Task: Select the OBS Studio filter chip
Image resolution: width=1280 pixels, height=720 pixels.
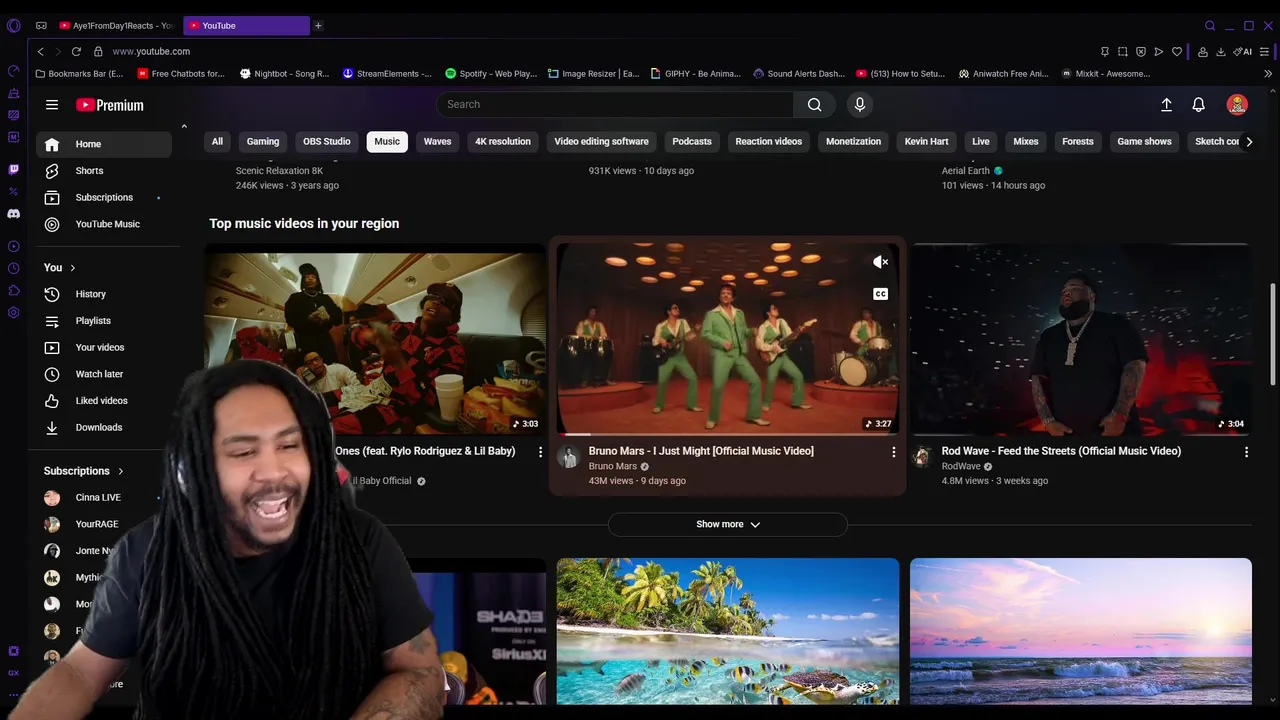Action: pos(327,141)
